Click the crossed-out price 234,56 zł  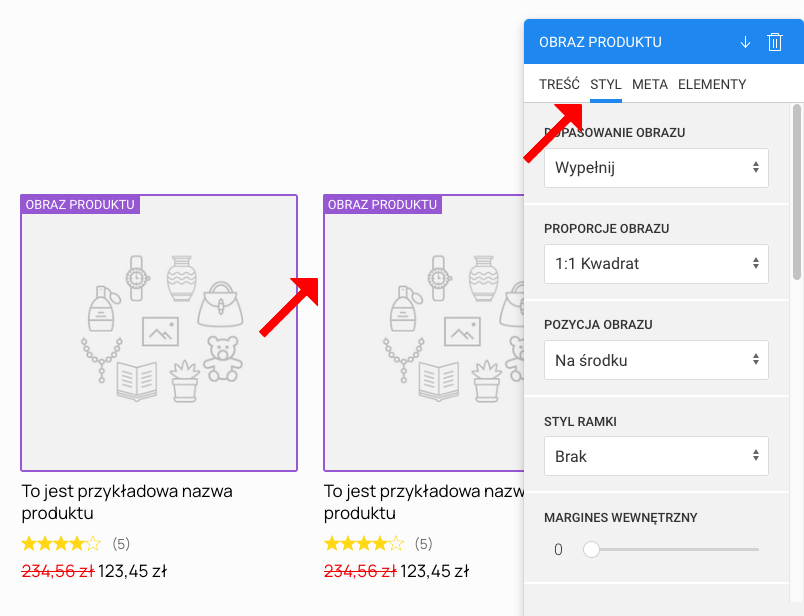tap(56, 571)
